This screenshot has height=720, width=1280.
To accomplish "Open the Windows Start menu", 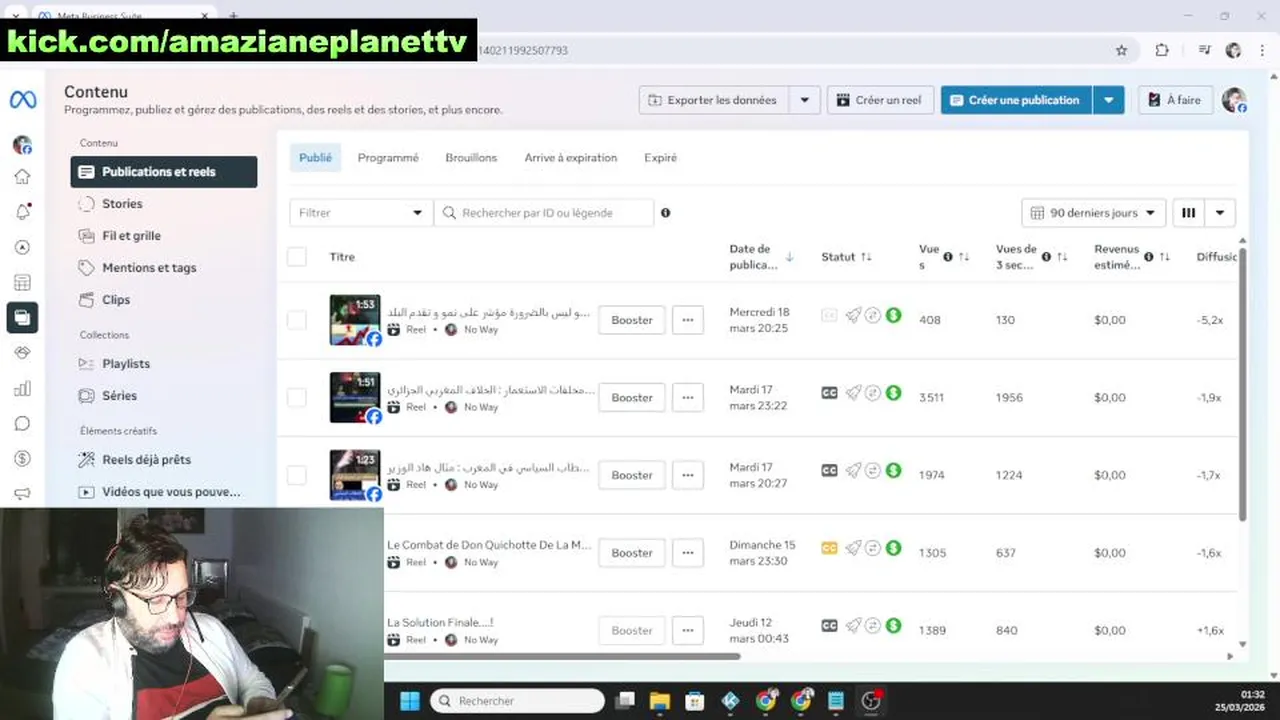I will coord(410,701).
